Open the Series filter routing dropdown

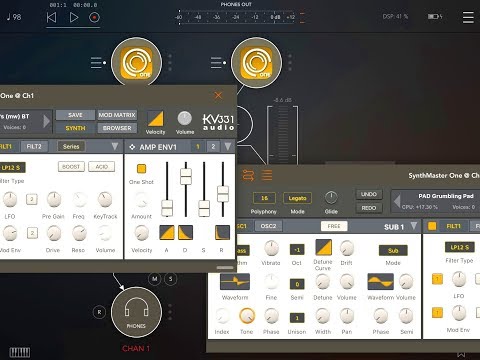click(x=71, y=147)
